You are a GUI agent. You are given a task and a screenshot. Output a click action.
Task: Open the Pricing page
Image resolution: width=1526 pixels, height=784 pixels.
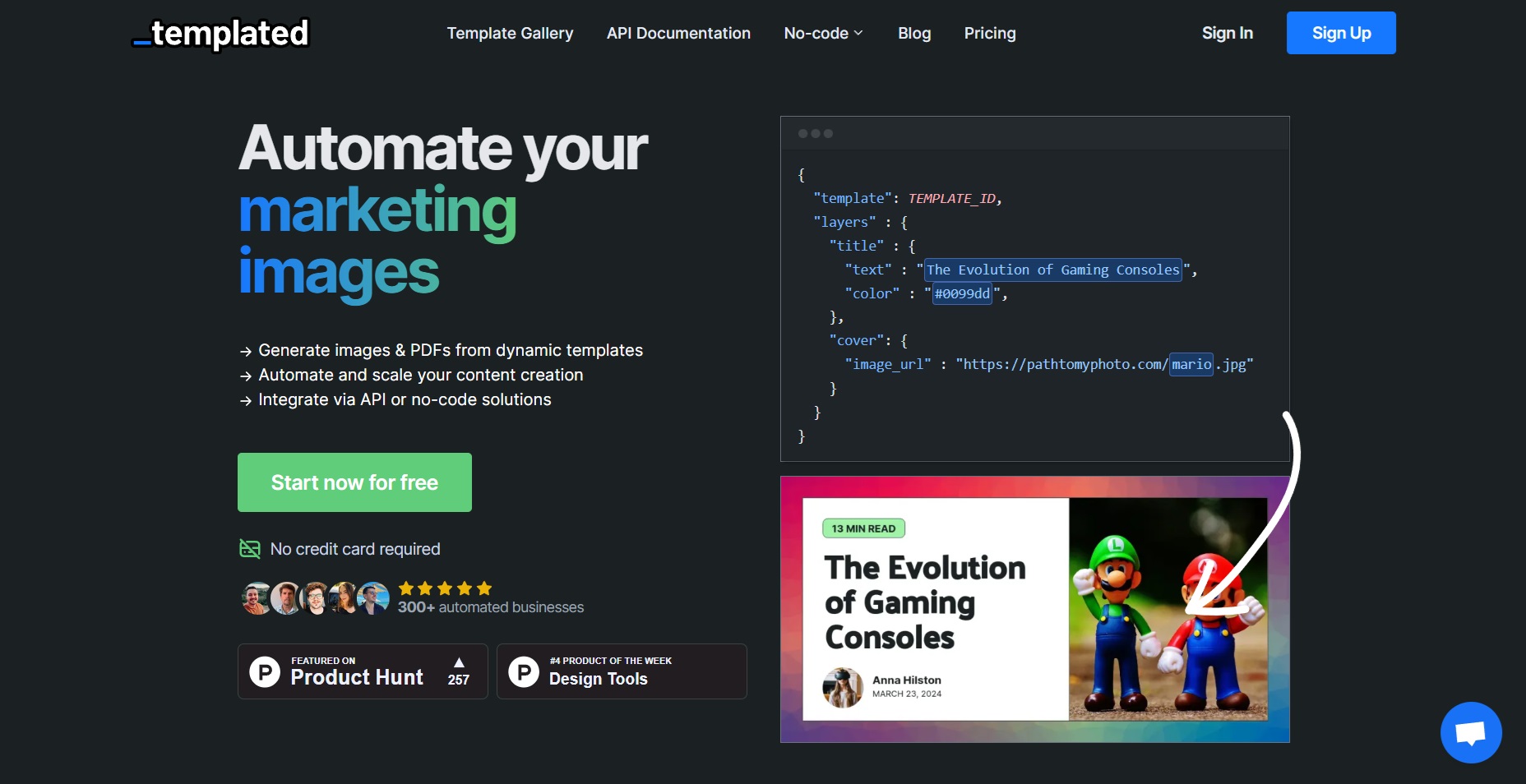tap(990, 34)
